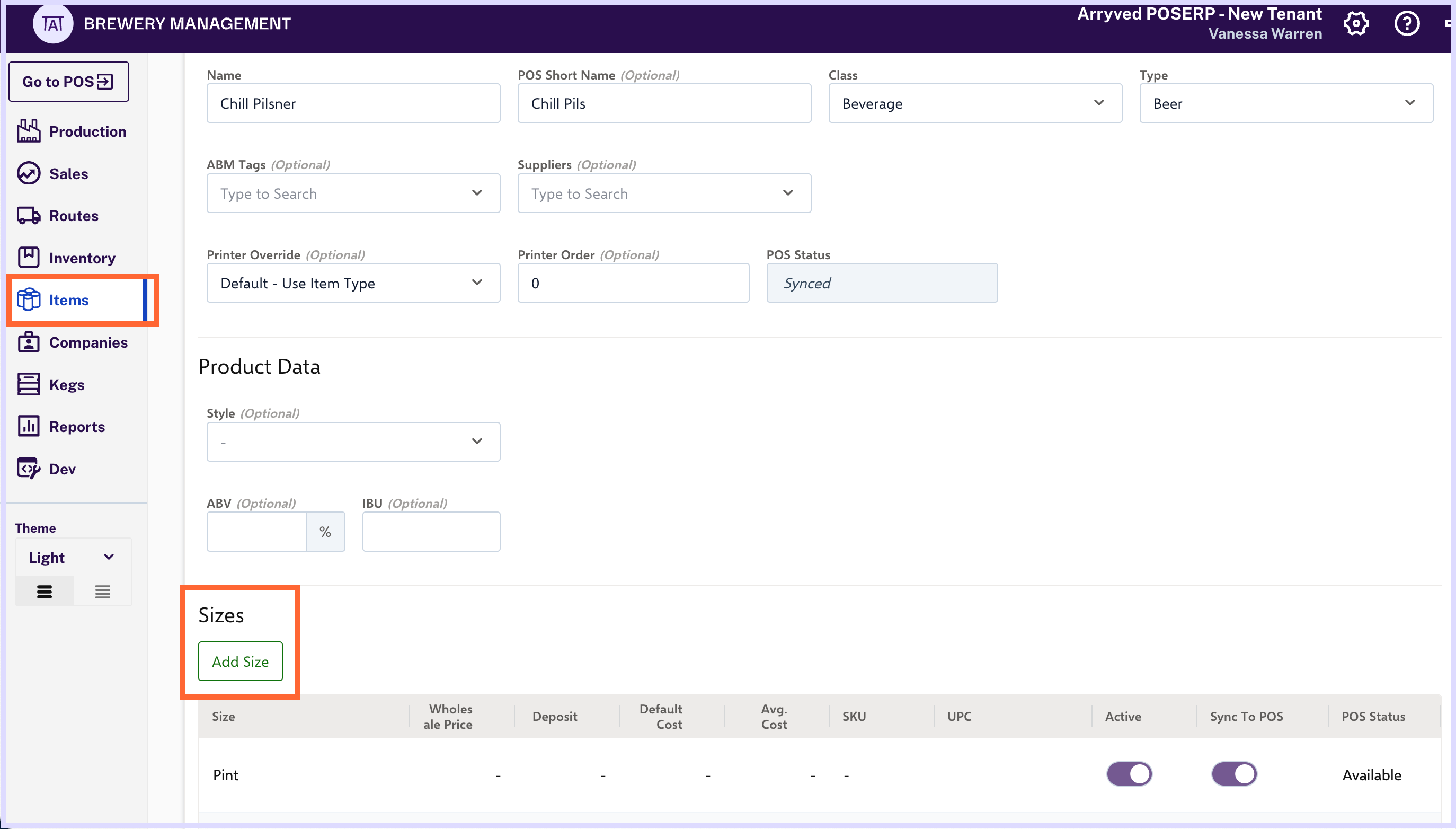Click the Routes truck icon
The height and width of the screenshot is (829, 1456).
coord(29,216)
